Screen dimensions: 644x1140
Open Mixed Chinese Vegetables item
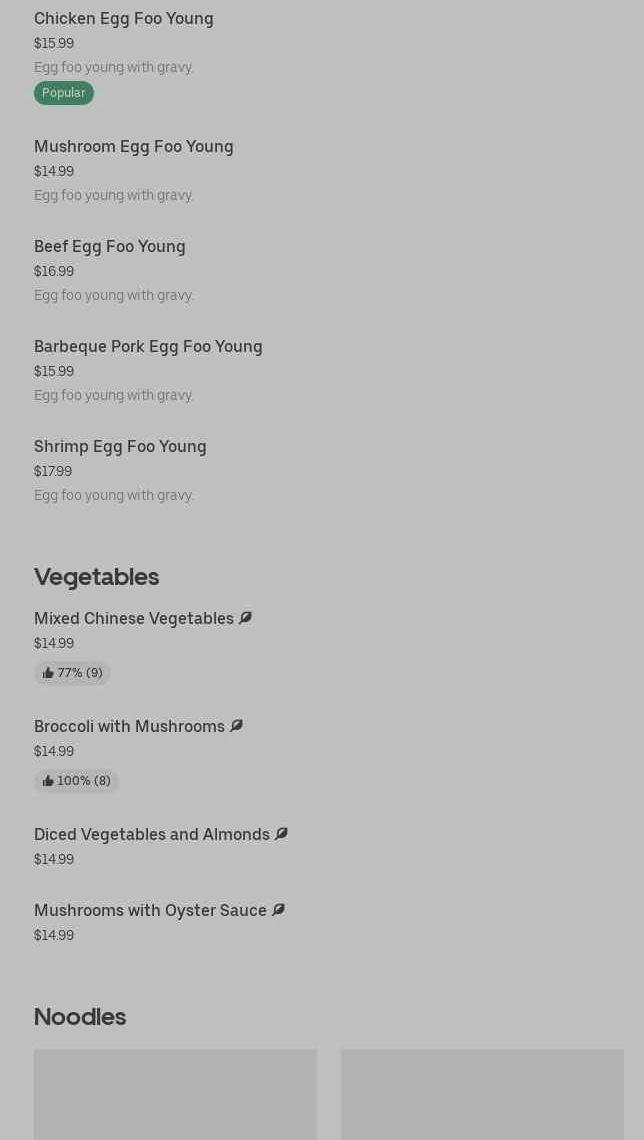click(133, 618)
